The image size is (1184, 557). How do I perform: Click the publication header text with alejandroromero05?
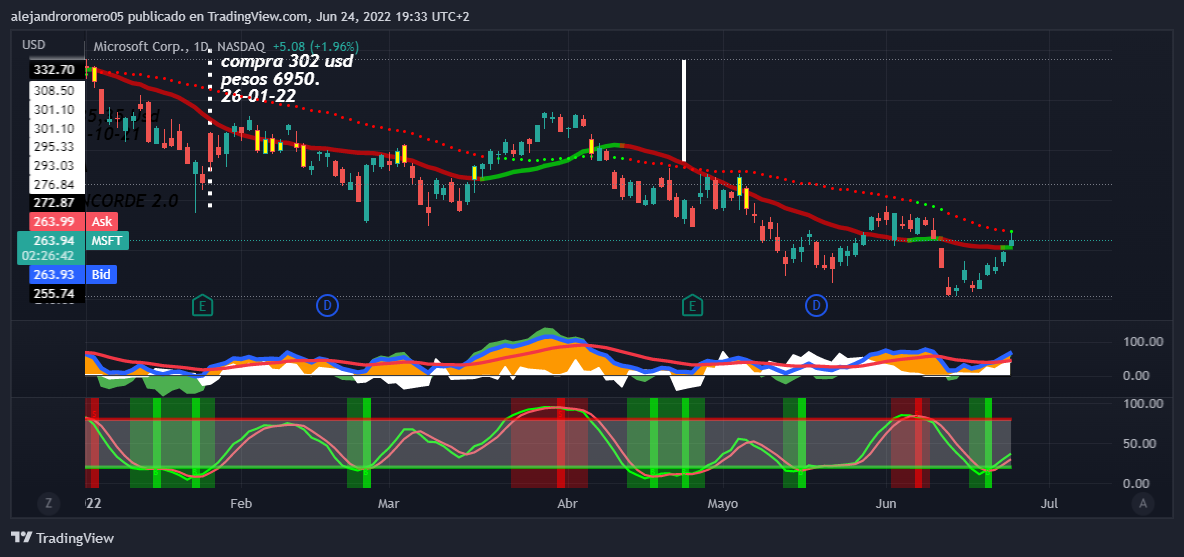click(x=241, y=17)
